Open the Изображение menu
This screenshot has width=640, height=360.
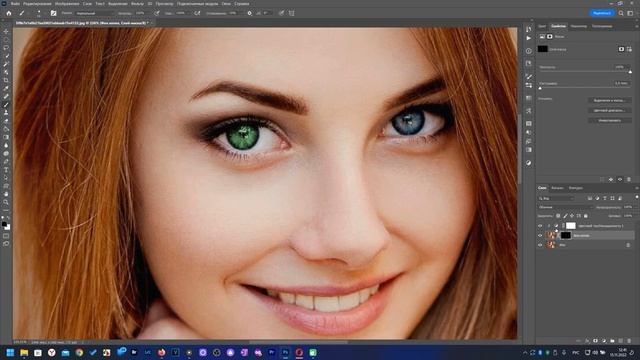click(x=67, y=4)
